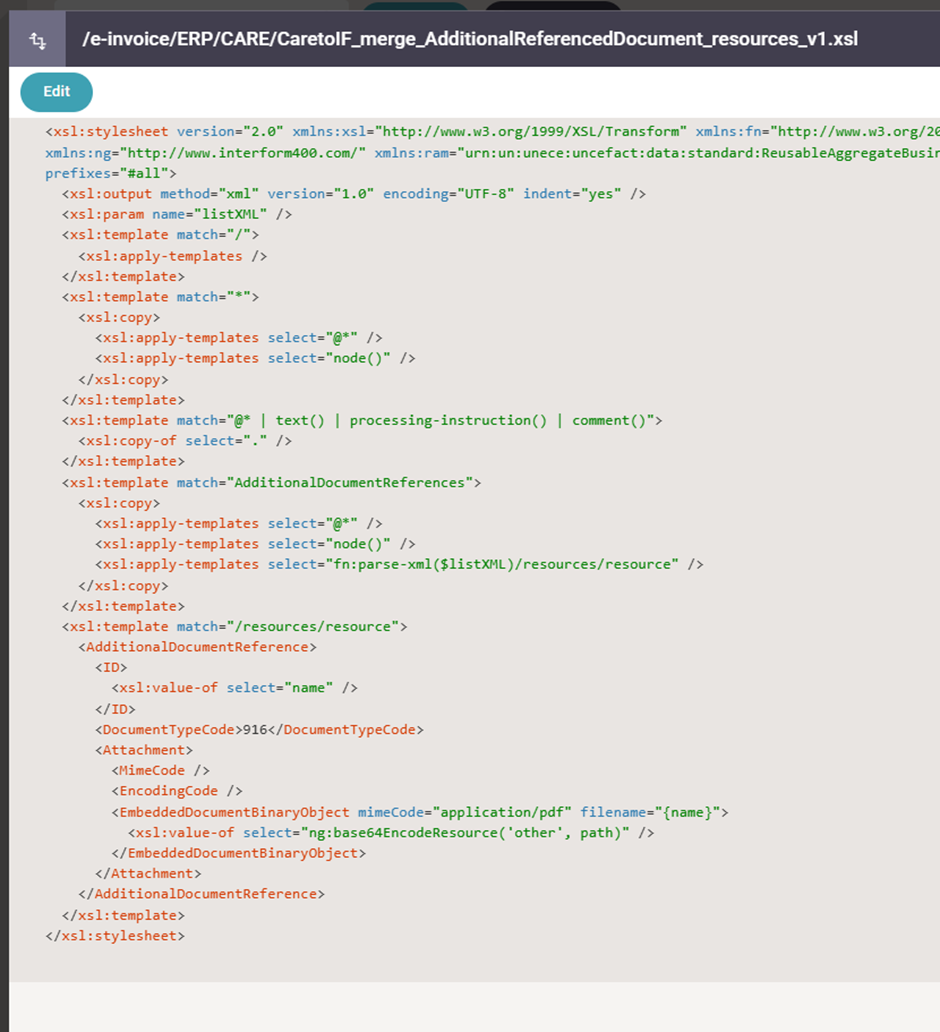Select the prefixes="#all" line
The height and width of the screenshot is (1032, 940).
108,173
